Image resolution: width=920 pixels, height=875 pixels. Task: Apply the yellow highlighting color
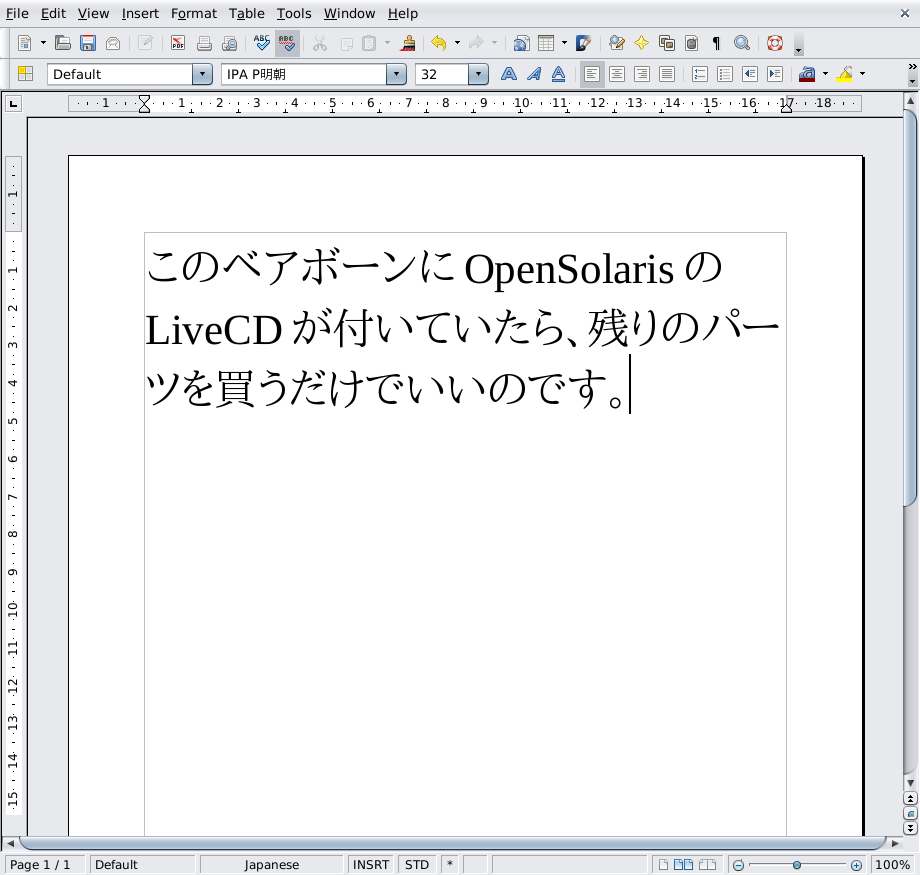click(x=844, y=74)
